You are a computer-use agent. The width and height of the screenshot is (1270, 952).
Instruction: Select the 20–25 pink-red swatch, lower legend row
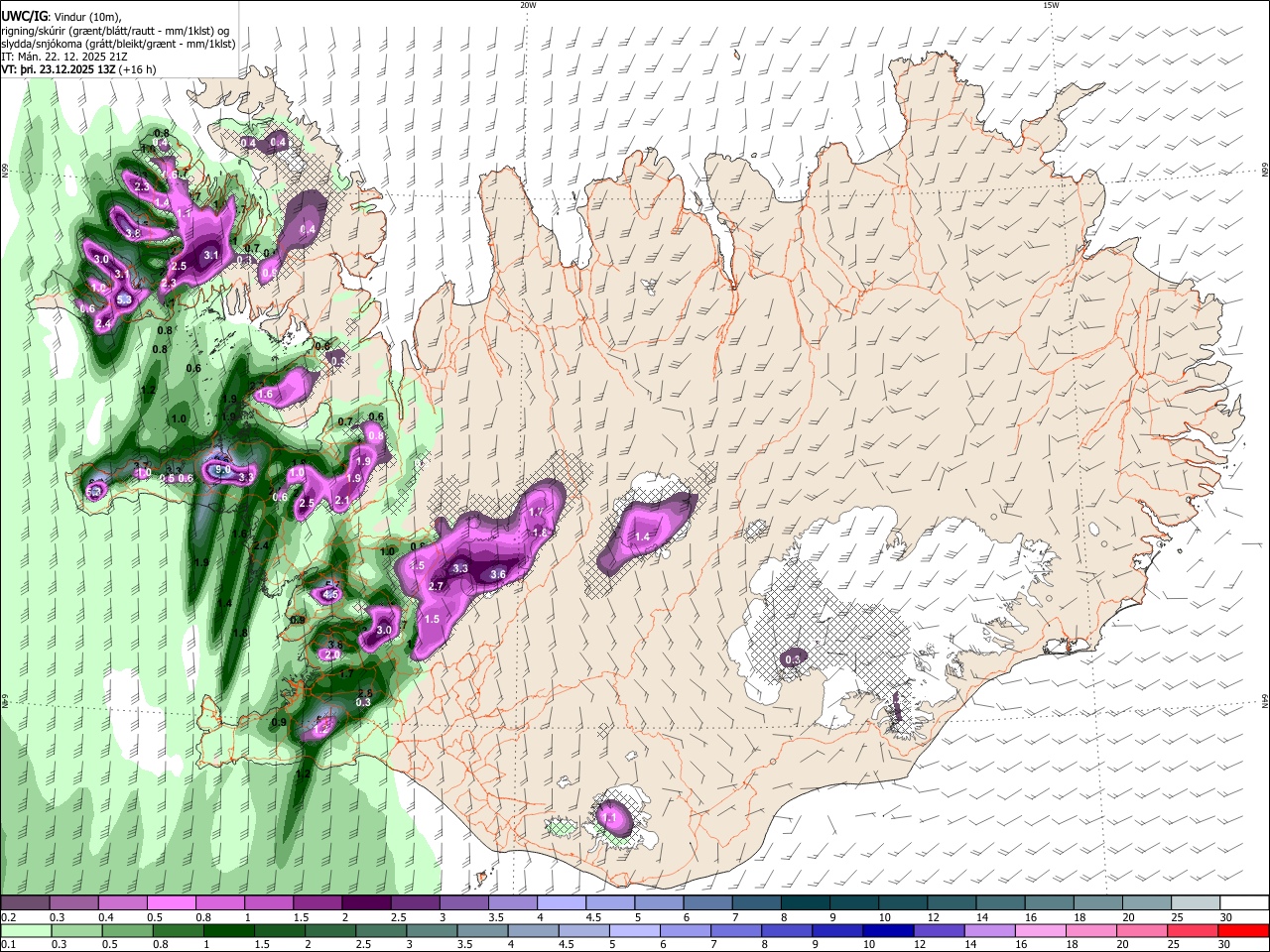pyautogui.click(x=1141, y=931)
